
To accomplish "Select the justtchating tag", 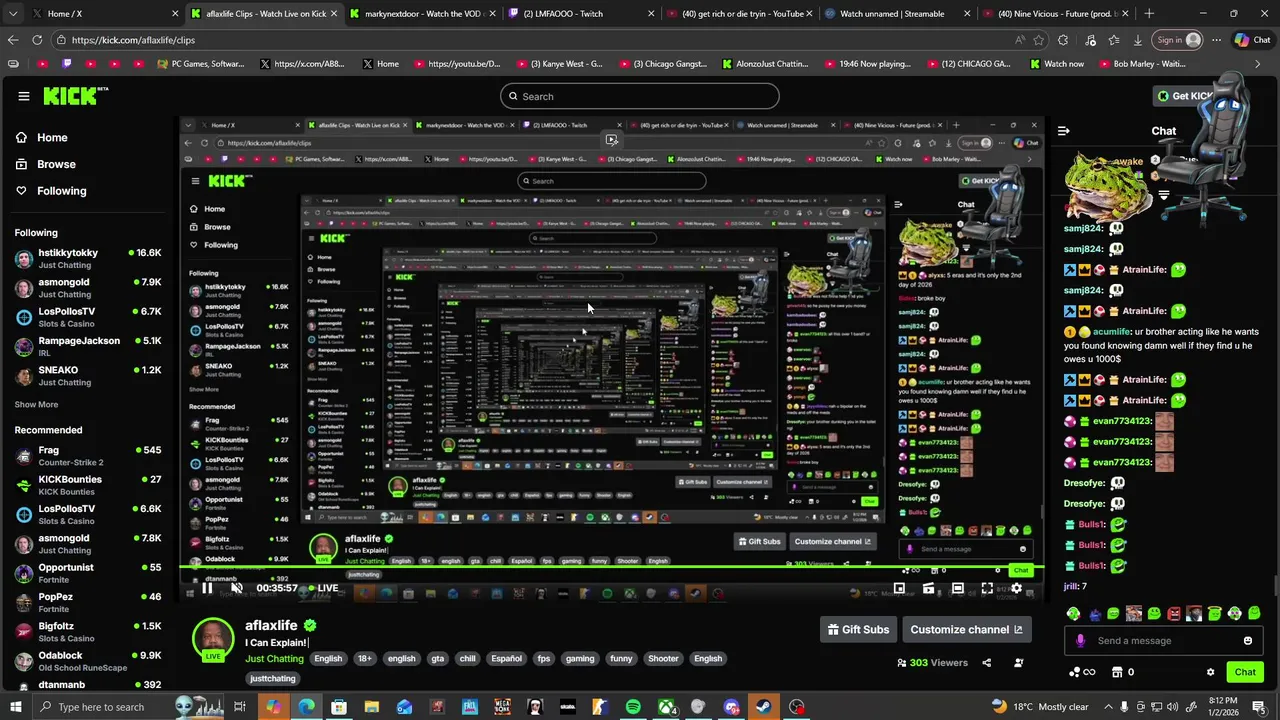I will [x=273, y=679].
